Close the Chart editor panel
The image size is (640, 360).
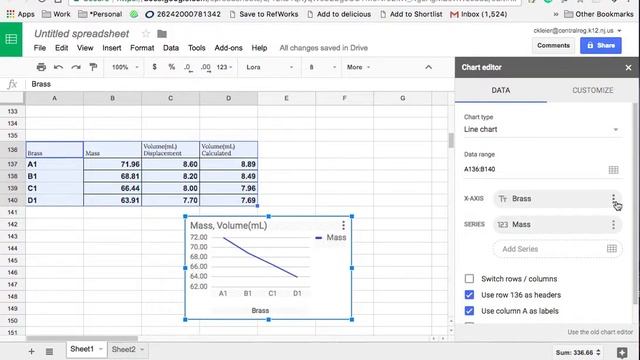(x=628, y=68)
